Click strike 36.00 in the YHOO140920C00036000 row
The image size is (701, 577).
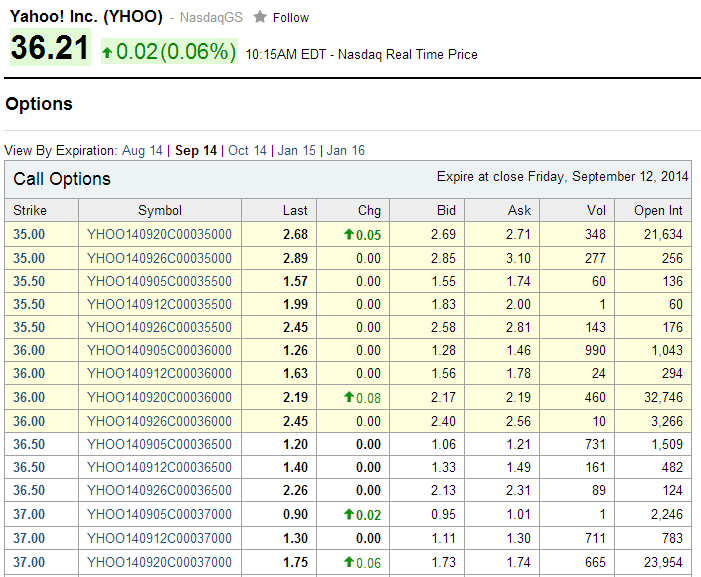tap(29, 397)
